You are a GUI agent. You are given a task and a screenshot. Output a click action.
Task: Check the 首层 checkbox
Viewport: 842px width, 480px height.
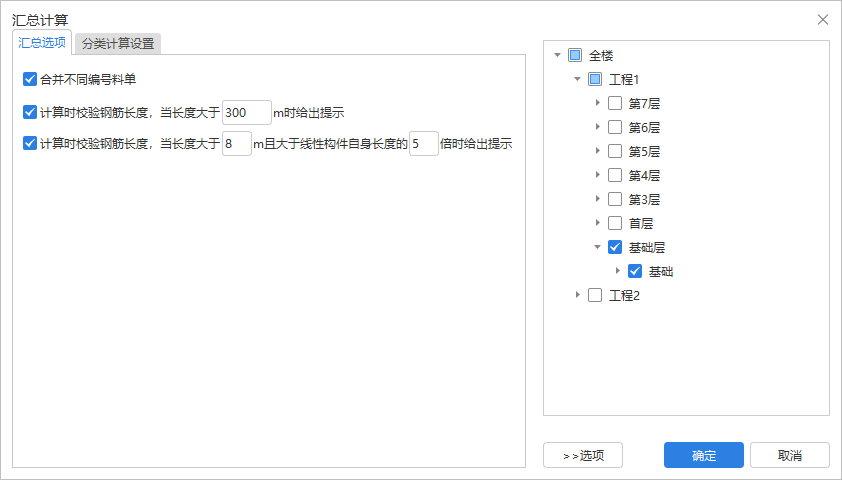(x=615, y=223)
